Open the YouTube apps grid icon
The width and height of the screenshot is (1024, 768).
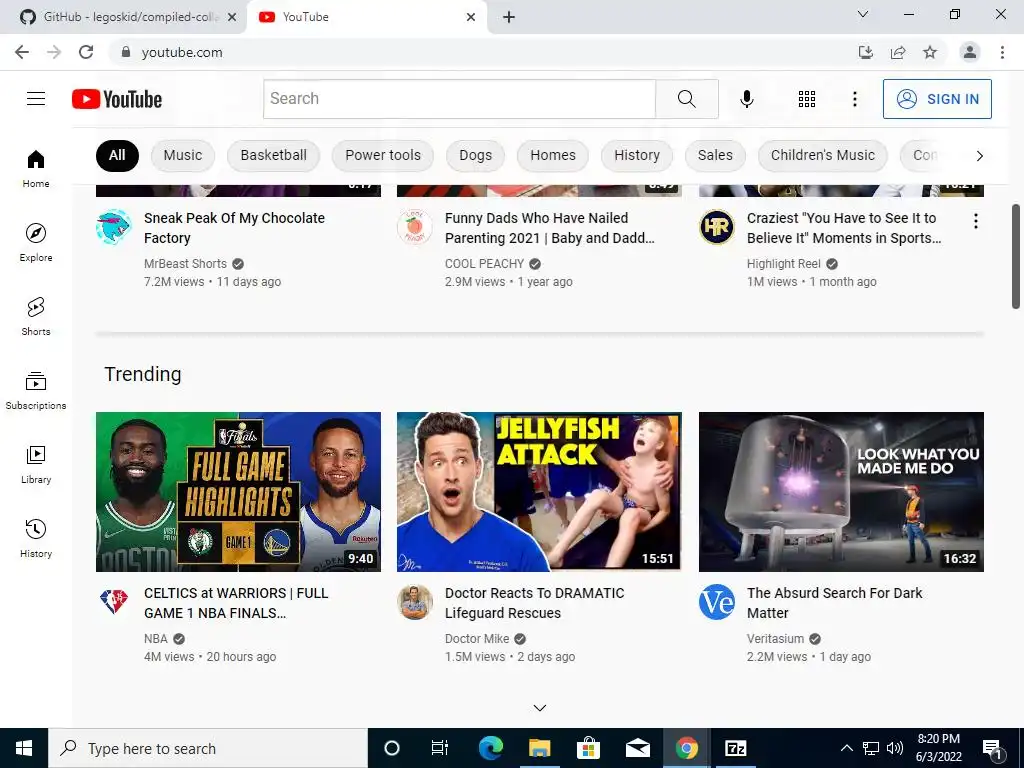807,99
